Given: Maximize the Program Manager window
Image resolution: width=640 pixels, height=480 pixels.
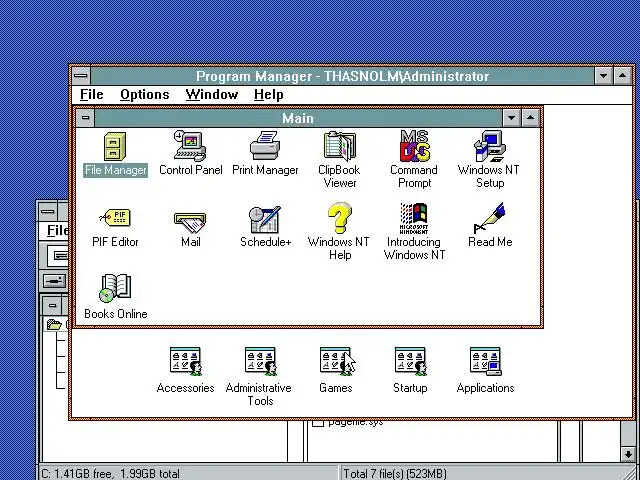Looking at the screenshot, I should pos(622,76).
